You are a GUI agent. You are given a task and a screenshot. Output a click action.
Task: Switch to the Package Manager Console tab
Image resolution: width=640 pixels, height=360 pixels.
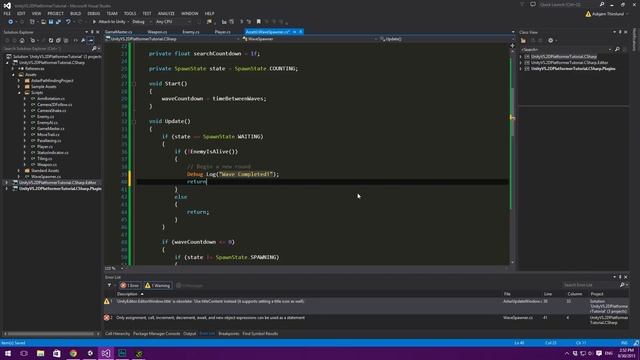coord(156,334)
